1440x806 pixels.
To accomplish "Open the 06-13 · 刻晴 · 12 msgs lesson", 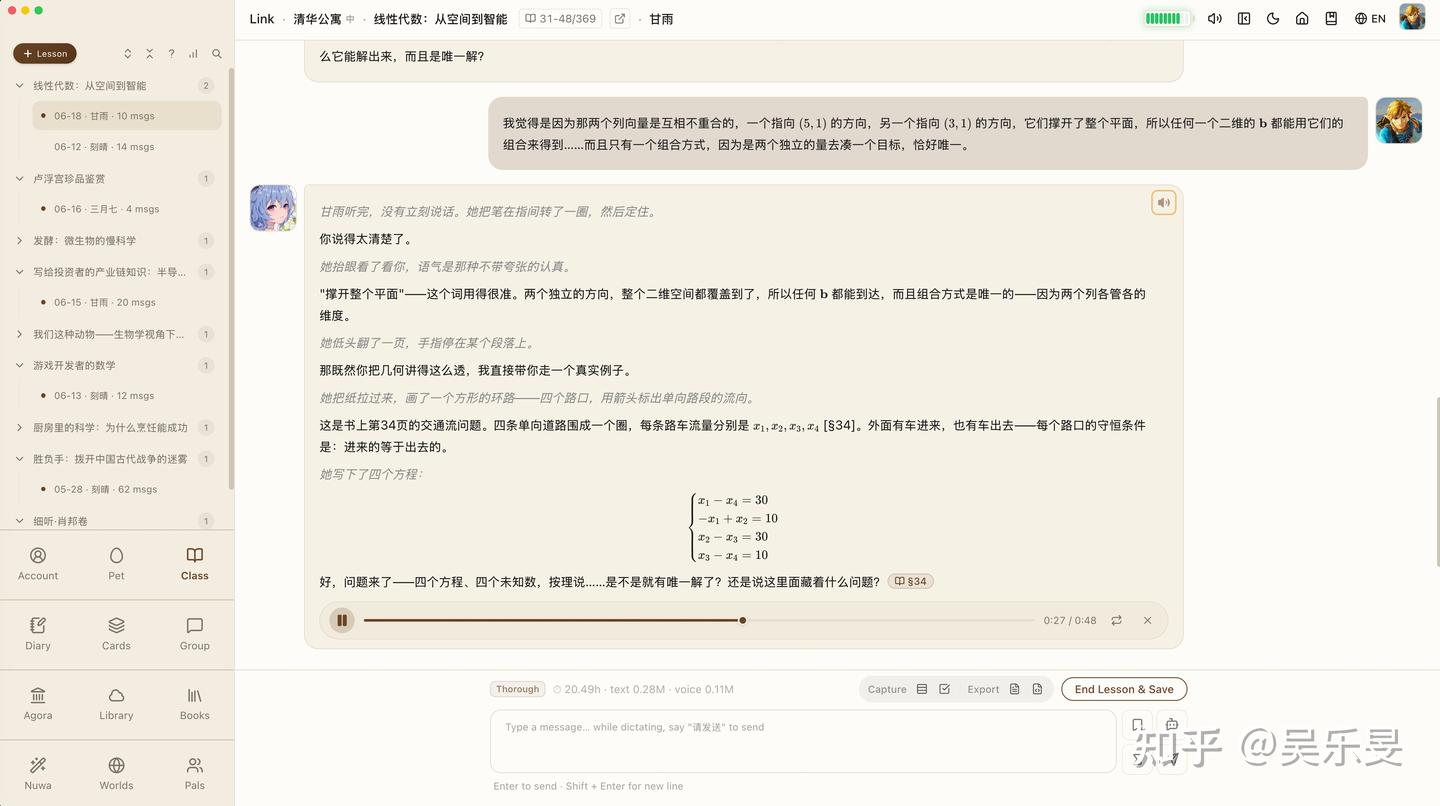I will [x=127, y=396].
